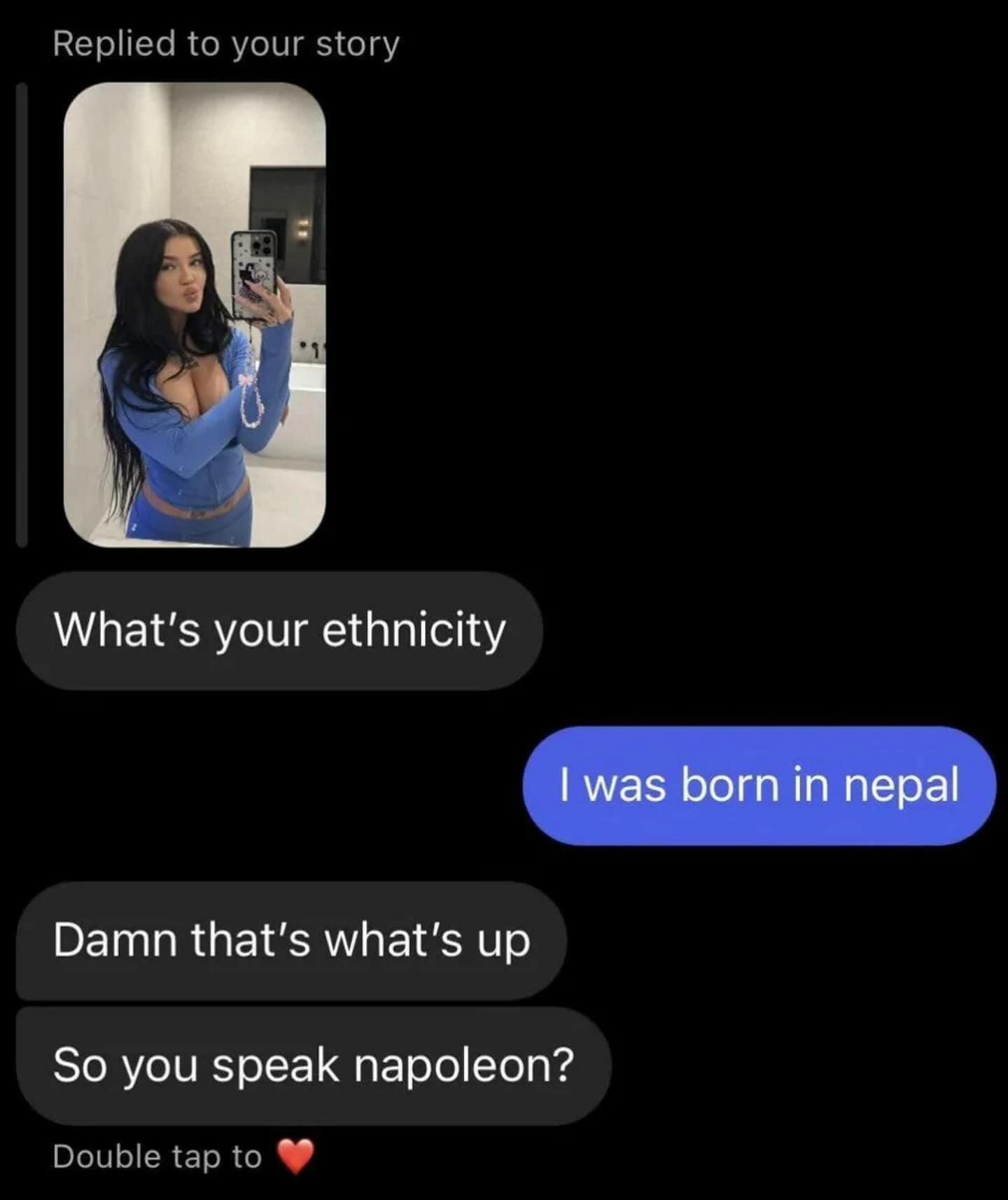Click the phone case in the story photo
This screenshot has height=1200, width=1008.
coord(253,273)
